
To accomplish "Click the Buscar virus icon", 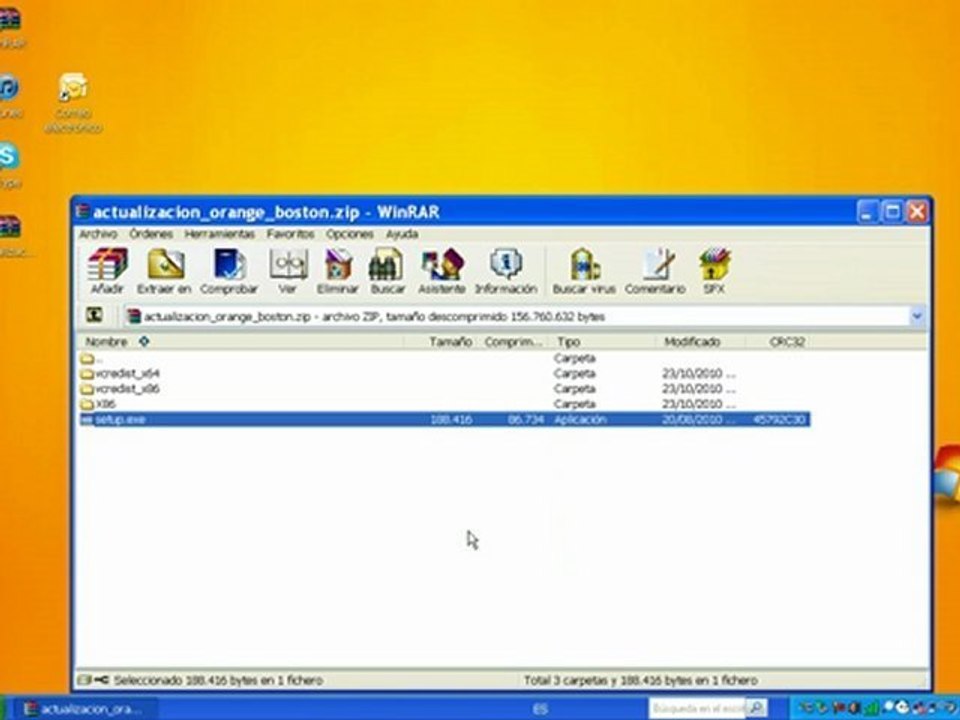I will (584, 271).
